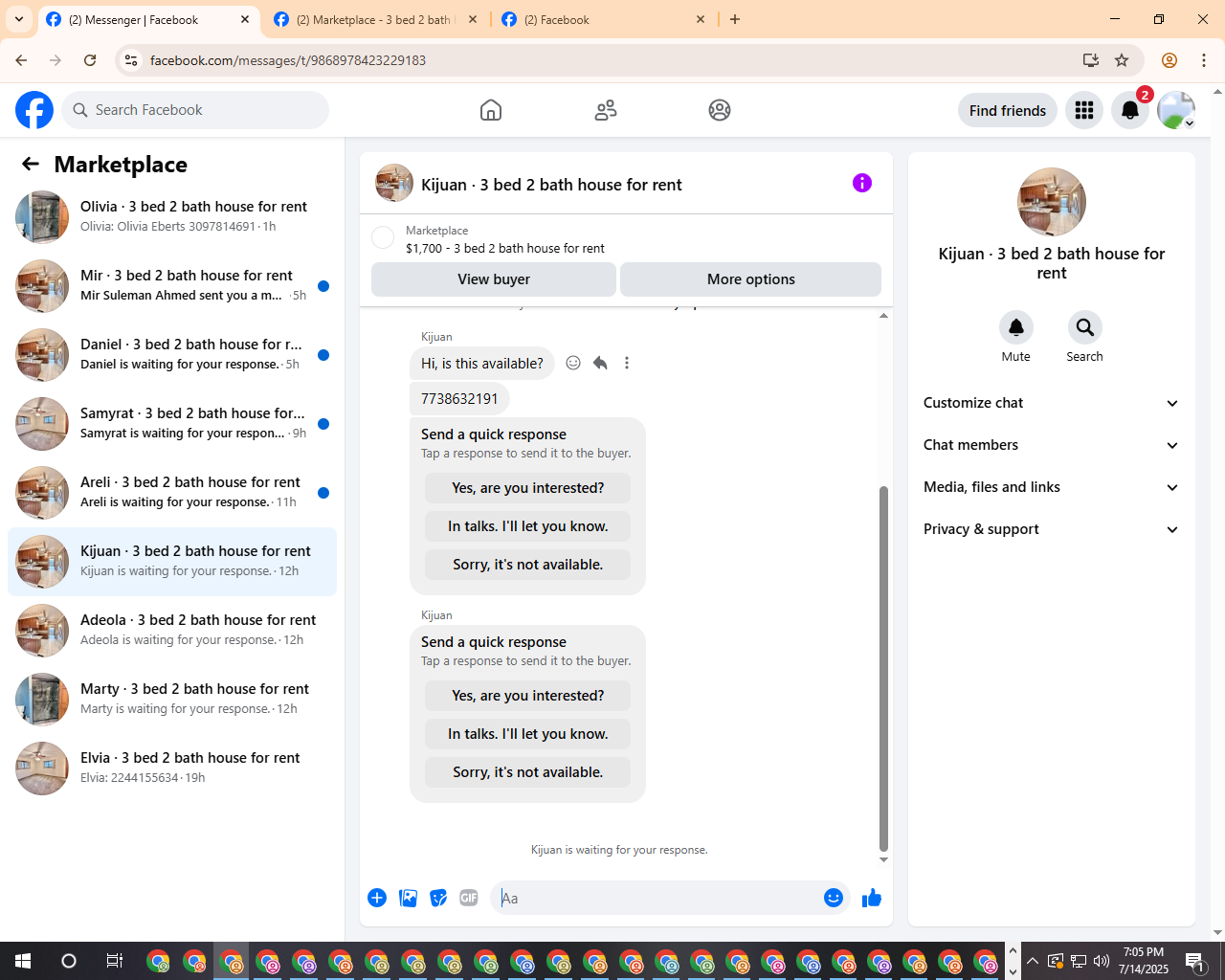Viewport: 1225px width, 980px height.
Task: Select the (2) Messenger | Facebook tab
Action: pyautogui.click(x=147, y=19)
